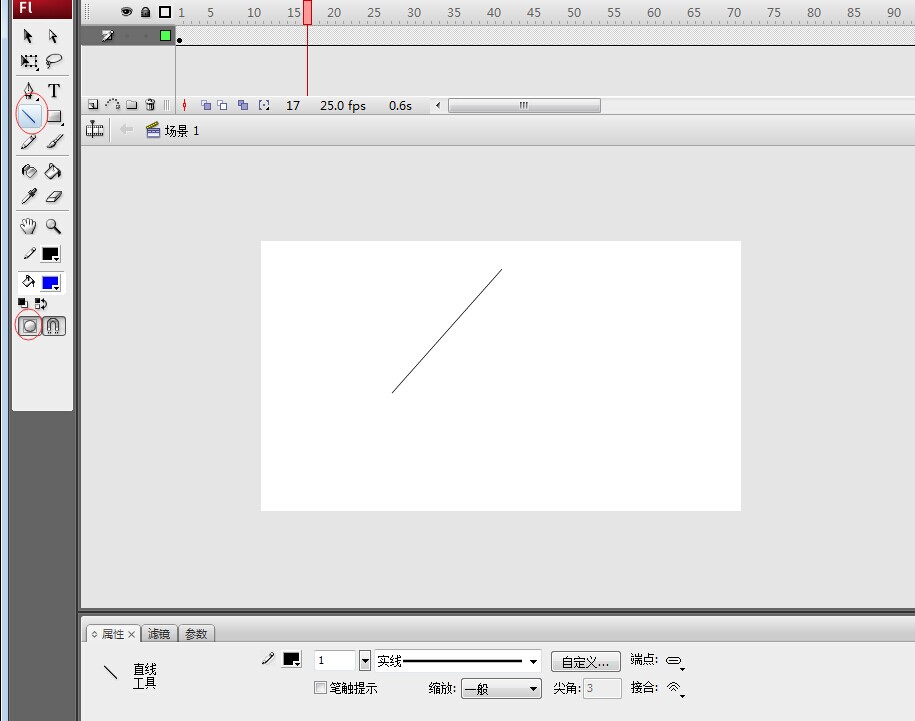This screenshot has width=915, height=721.
Task: Click the timeline scroll left arrow
Action: click(x=438, y=106)
